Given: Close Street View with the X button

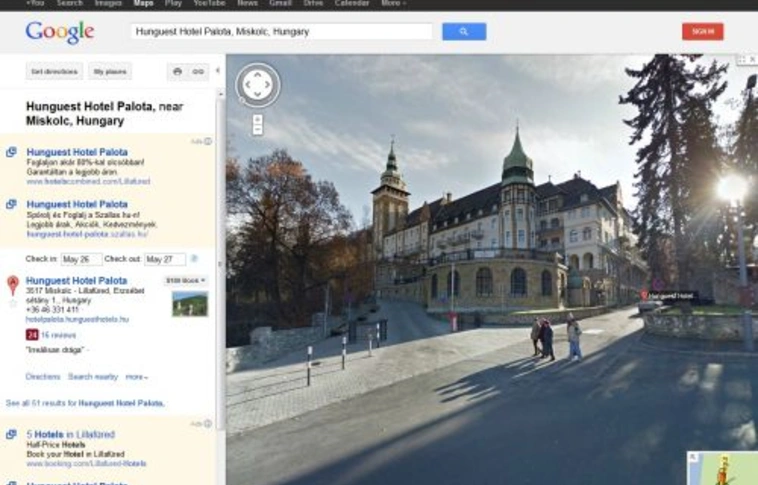Looking at the screenshot, I should click(x=753, y=59).
